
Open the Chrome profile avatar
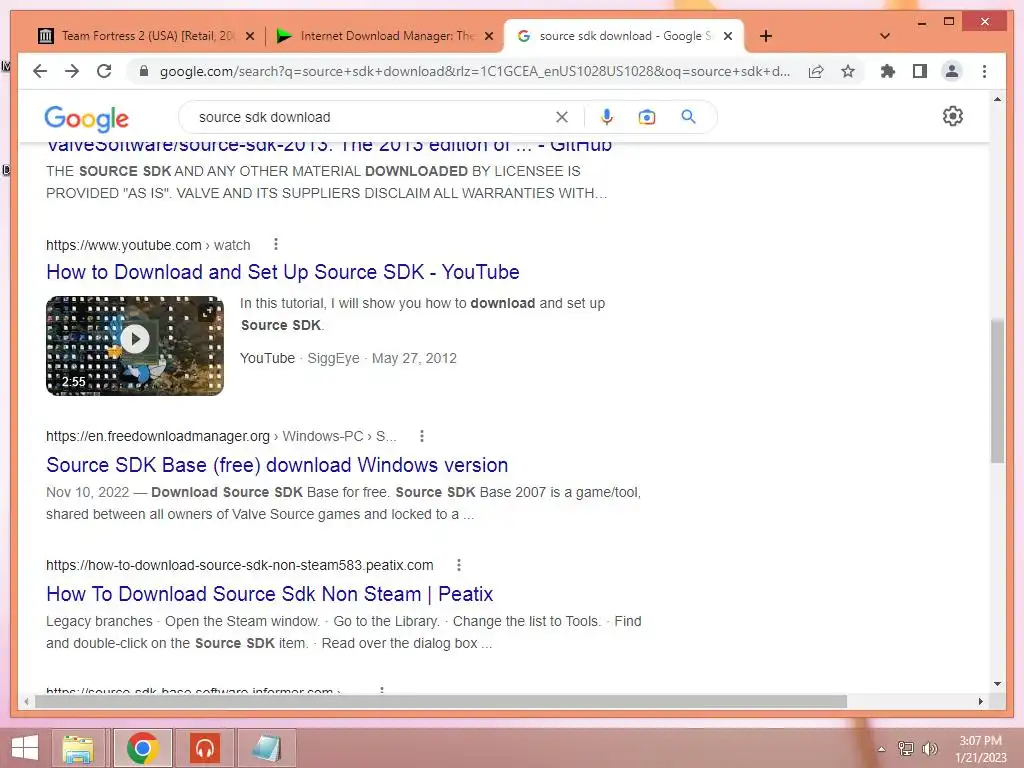952,71
